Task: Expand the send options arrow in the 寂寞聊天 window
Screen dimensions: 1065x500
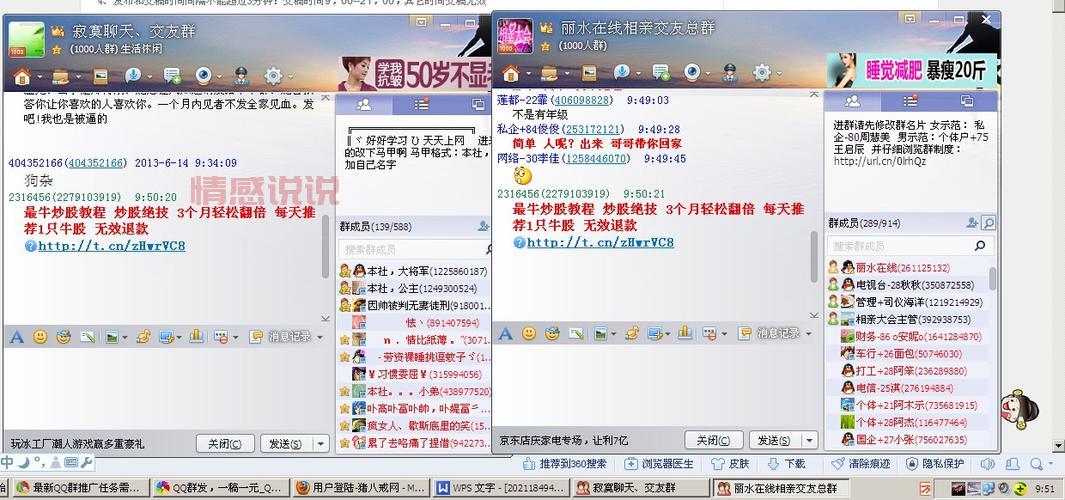Action: click(x=321, y=444)
